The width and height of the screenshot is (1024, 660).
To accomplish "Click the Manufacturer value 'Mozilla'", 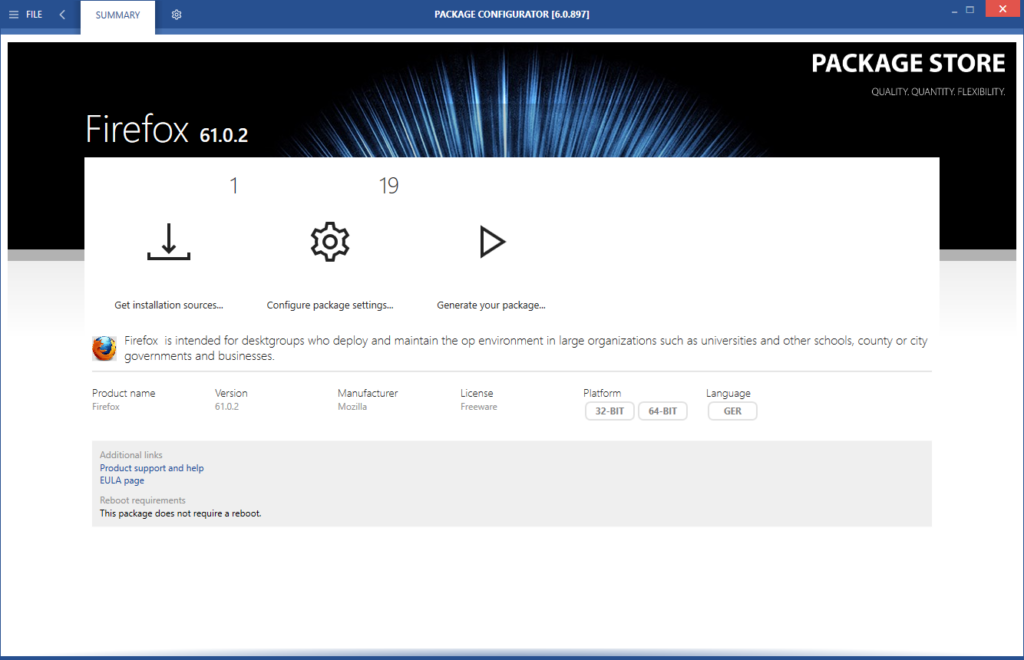I will pyautogui.click(x=352, y=407).
